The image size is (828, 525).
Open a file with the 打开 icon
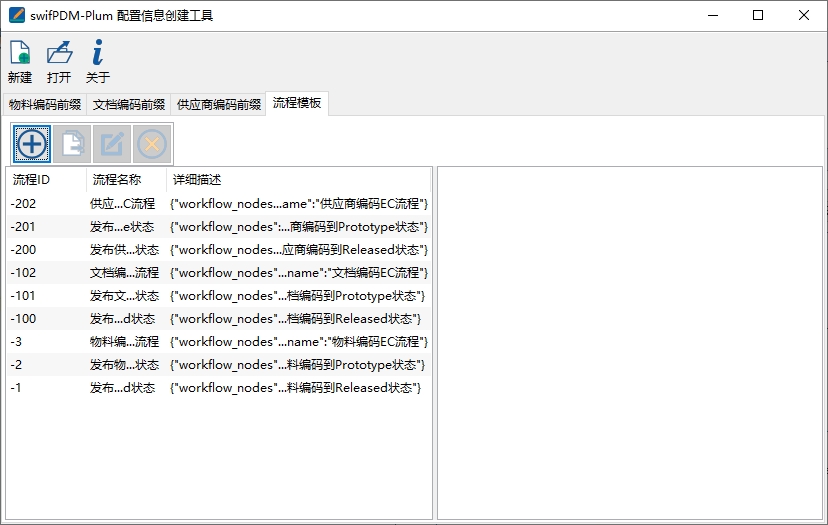click(59, 53)
